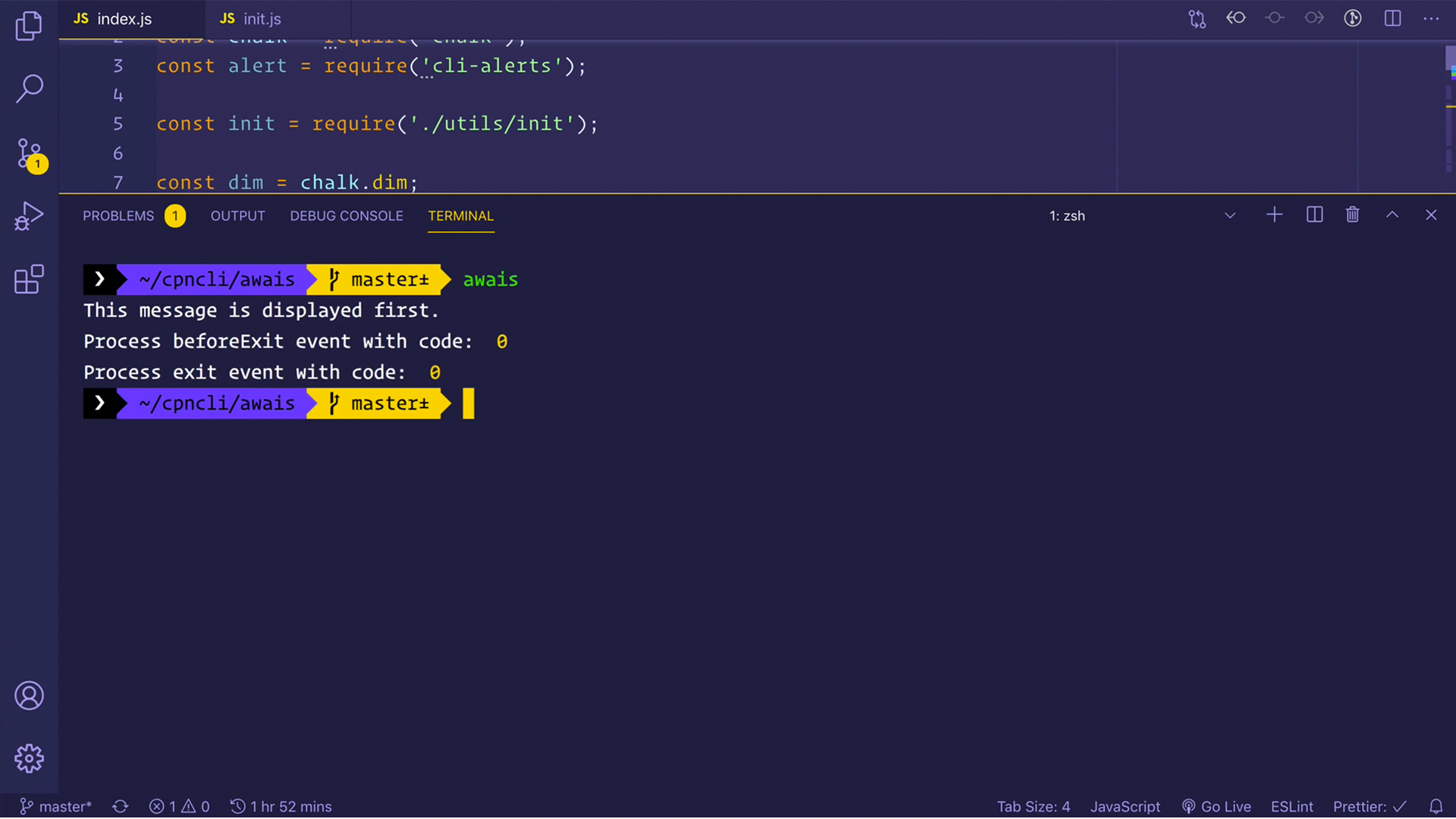Switch to the DEBUG CONSOLE panel
The width and height of the screenshot is (1456, 819).
pos(346,215)
